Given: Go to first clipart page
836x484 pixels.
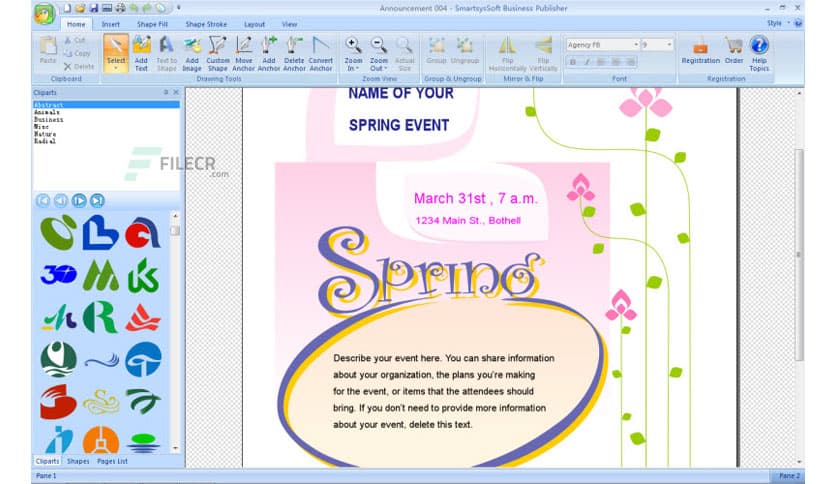Looking at the screenshot, I should (43, 200).
